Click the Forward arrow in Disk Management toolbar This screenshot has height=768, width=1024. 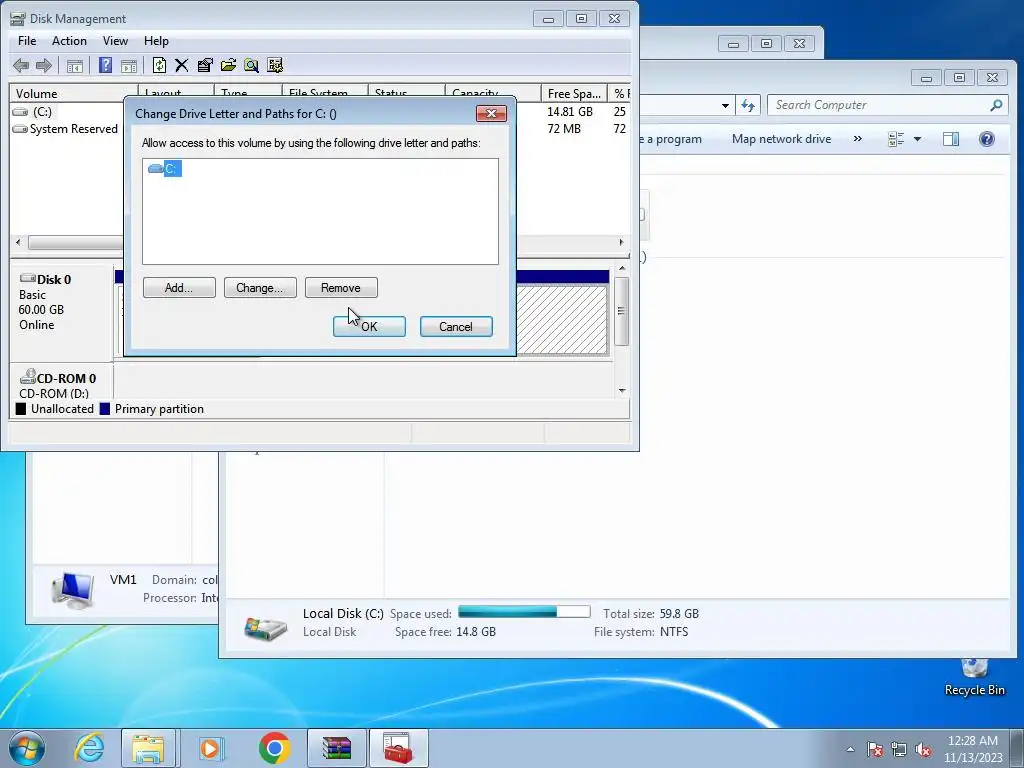(x=44, y=65)
